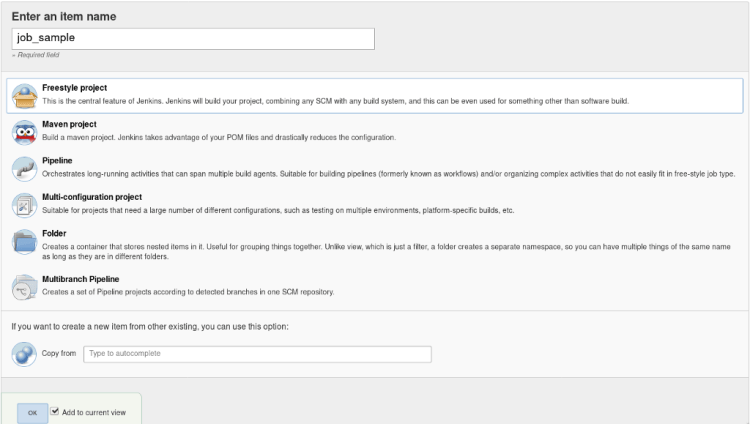Click the Folder icon
The image size is (750, 424).
point(24,242)
